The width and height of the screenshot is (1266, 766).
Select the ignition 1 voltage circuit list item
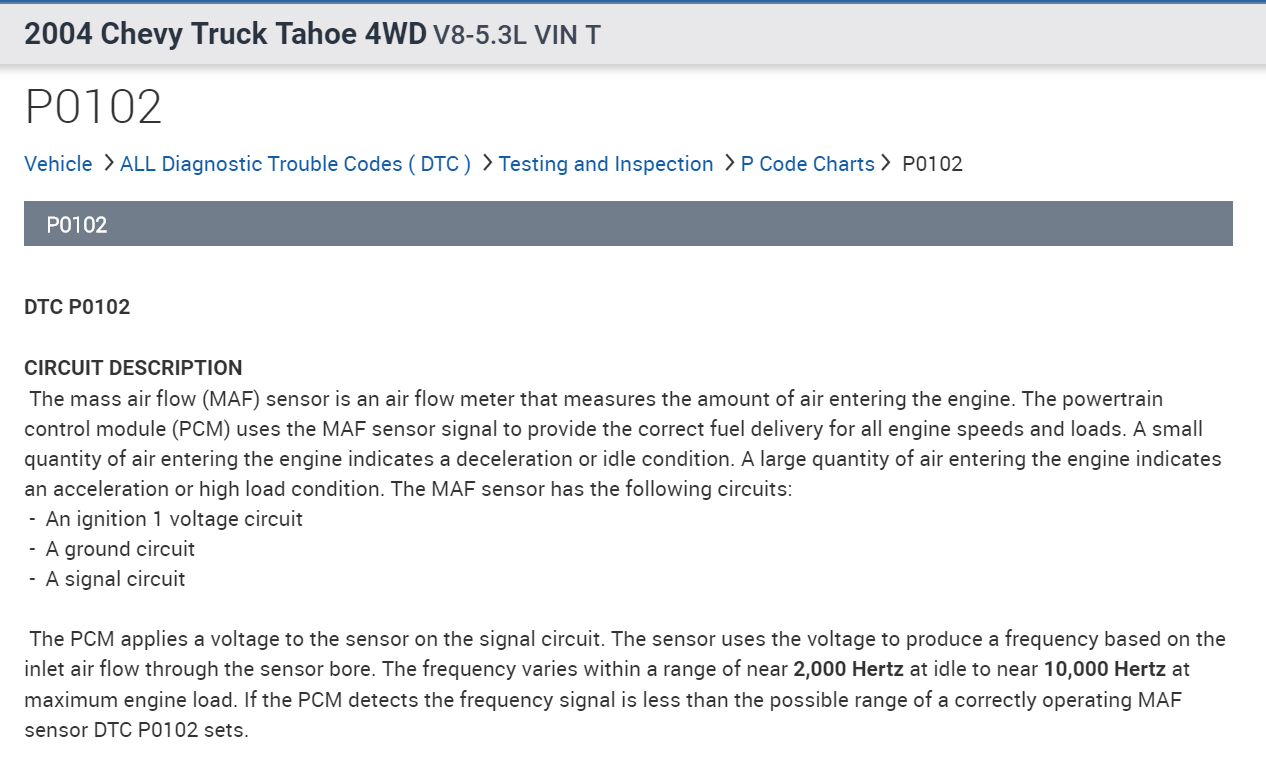pos(174,519)
